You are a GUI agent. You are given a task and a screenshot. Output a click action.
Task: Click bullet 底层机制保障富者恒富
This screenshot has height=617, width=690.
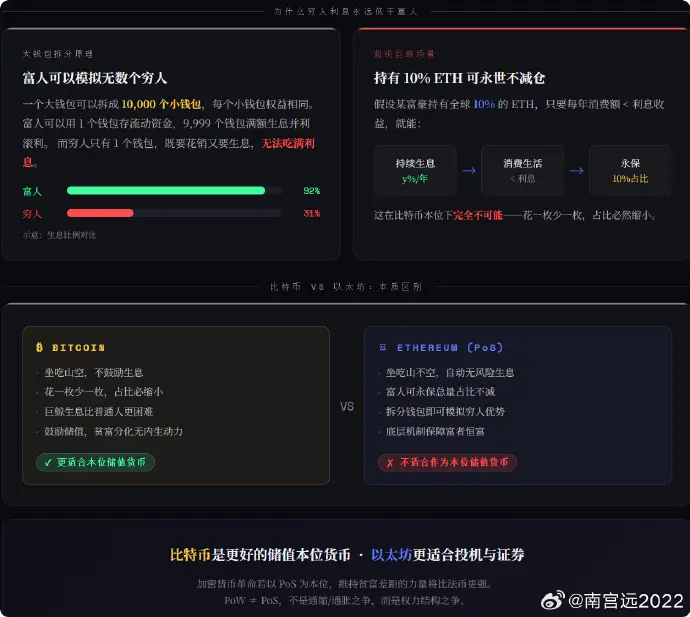(435, 431)
